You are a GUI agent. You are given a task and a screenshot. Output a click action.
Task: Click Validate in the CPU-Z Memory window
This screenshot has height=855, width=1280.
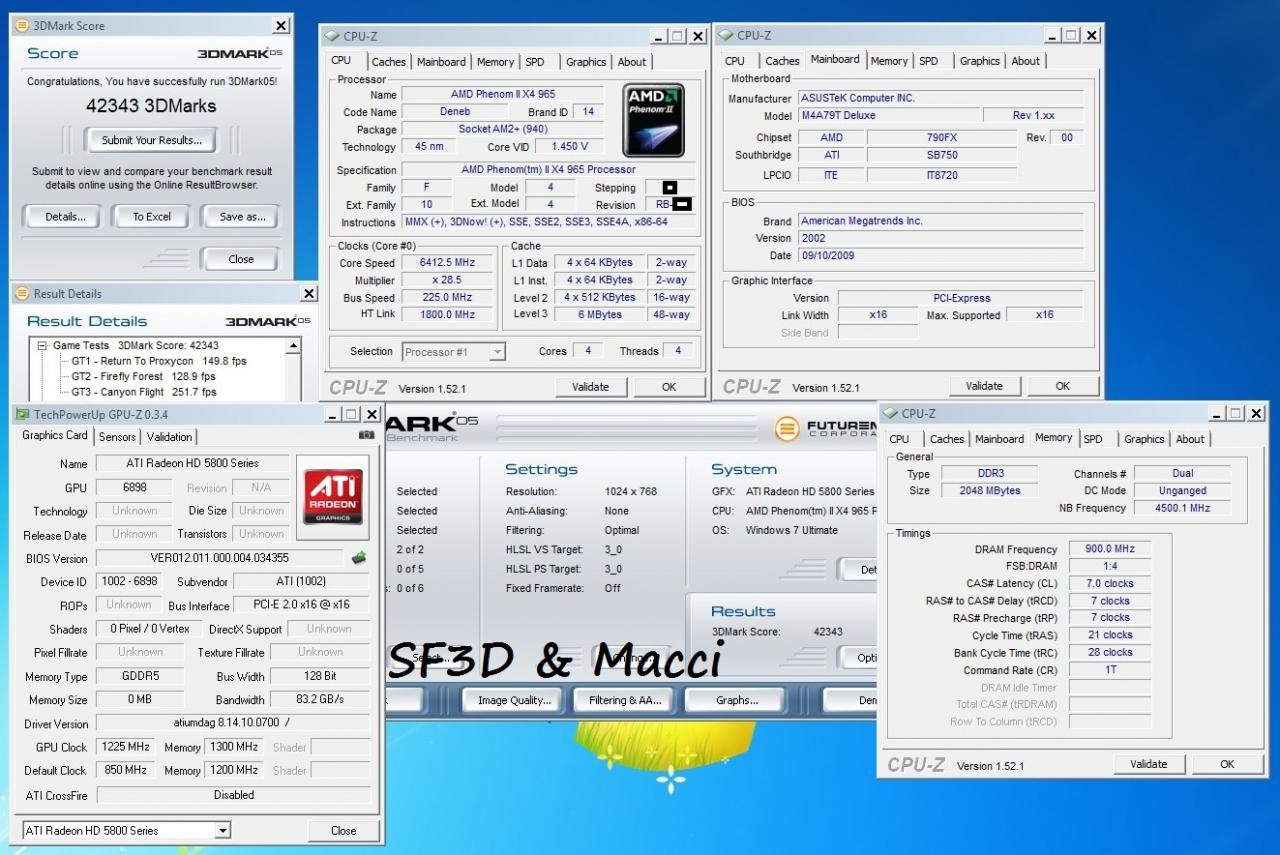[x=1148, y=764]
